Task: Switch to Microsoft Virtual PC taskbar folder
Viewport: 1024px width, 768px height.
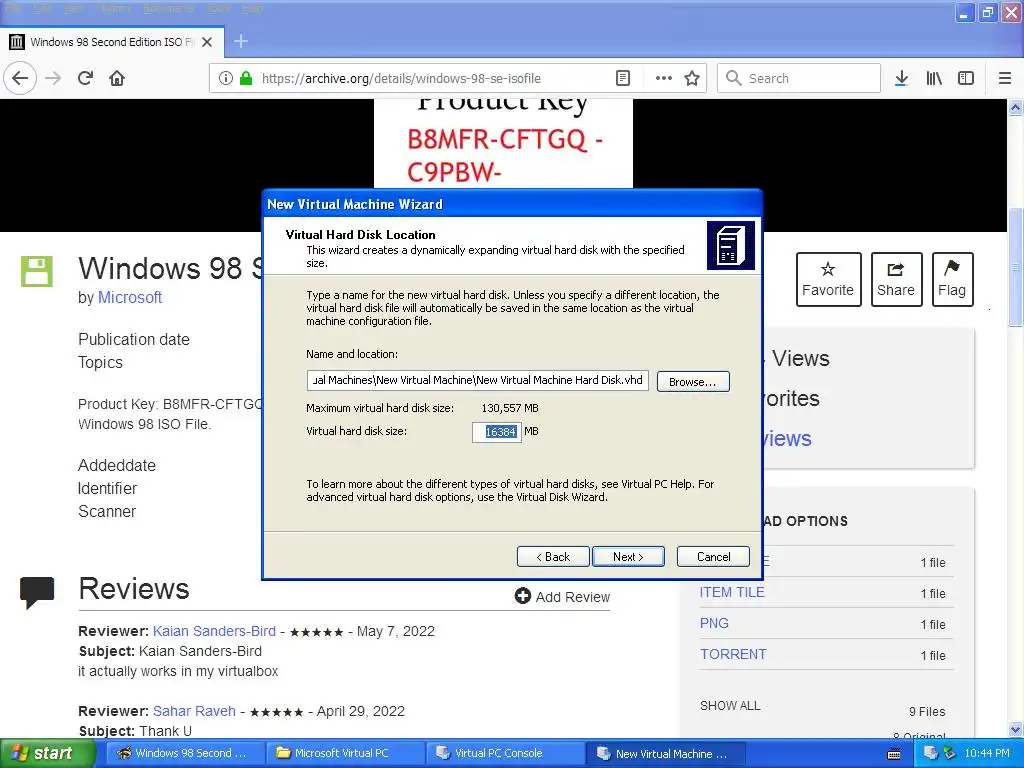Action: click(x=344, y=753)
